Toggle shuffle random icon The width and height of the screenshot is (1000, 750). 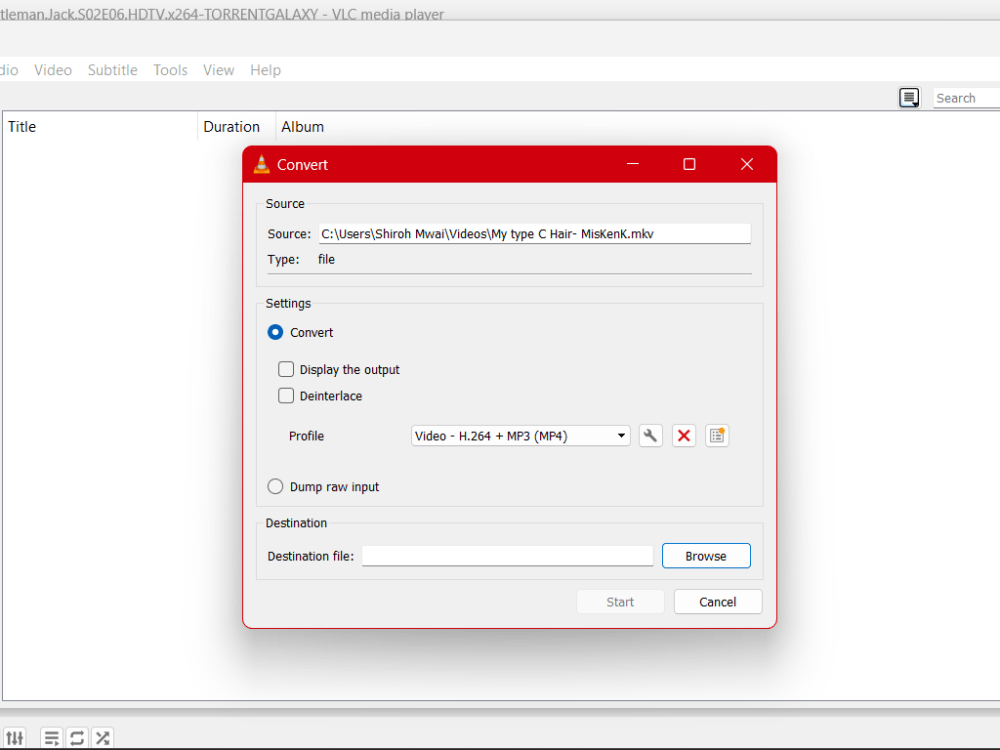[103, 738]
